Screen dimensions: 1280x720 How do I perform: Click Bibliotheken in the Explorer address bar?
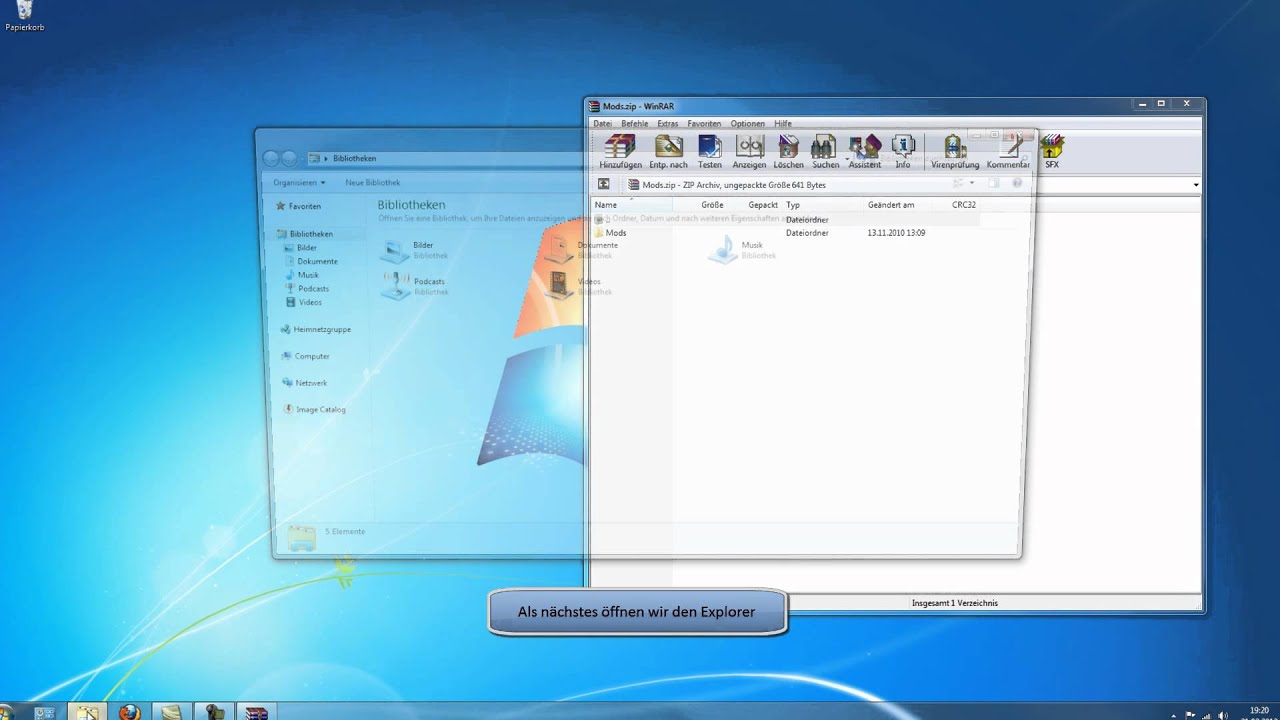pos(354,158)
